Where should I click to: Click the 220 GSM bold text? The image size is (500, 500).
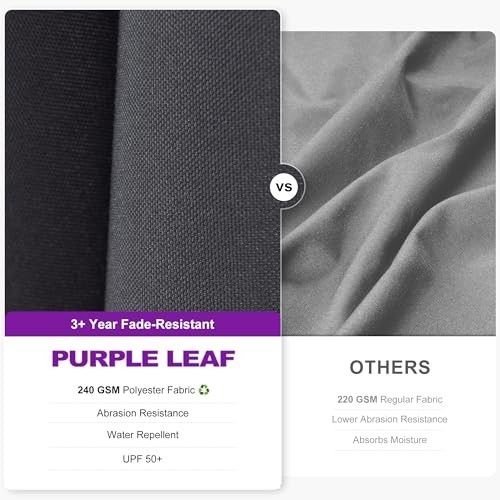click(357, 399)
